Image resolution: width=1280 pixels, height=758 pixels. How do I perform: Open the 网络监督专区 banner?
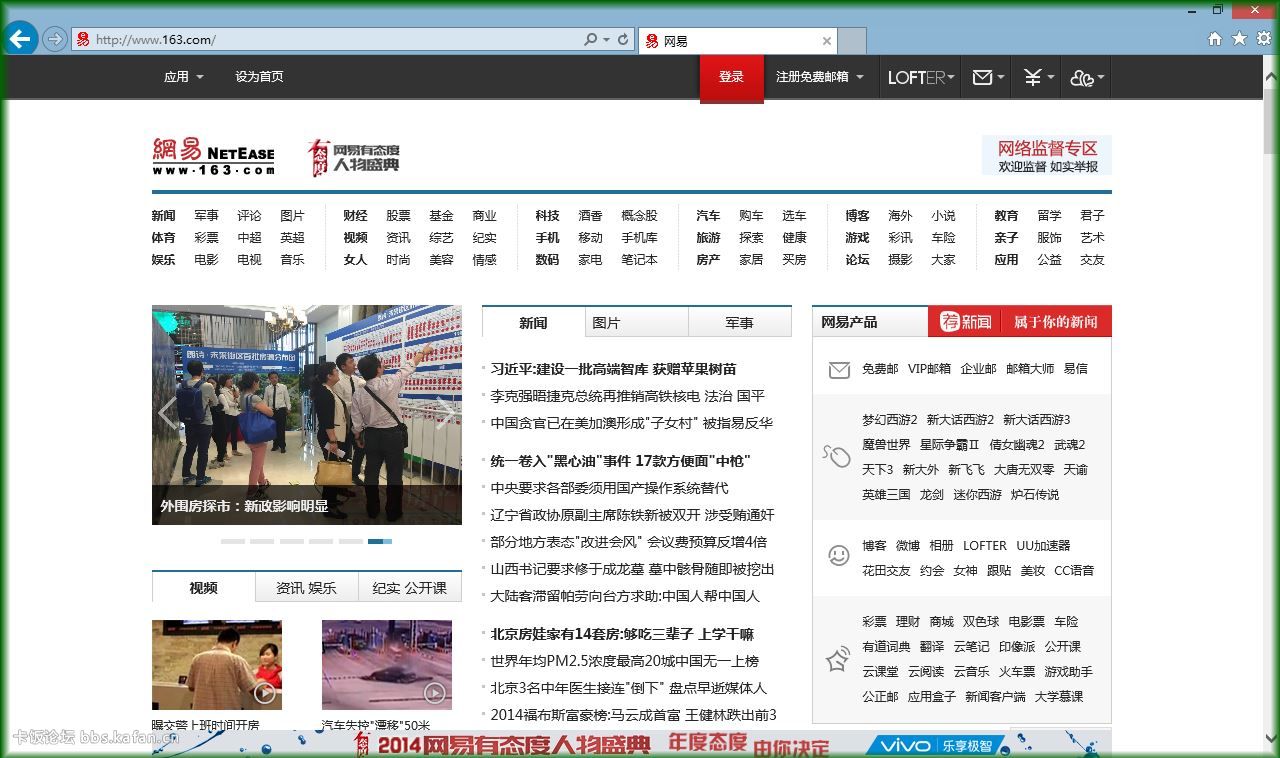click(1047, 156)
